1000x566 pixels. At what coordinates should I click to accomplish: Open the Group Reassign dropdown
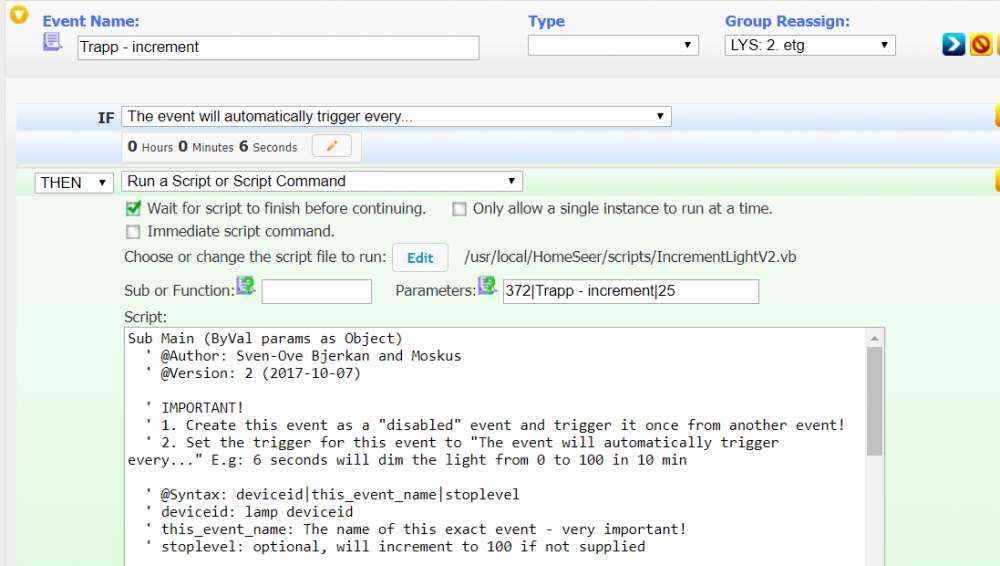point(809,45)
